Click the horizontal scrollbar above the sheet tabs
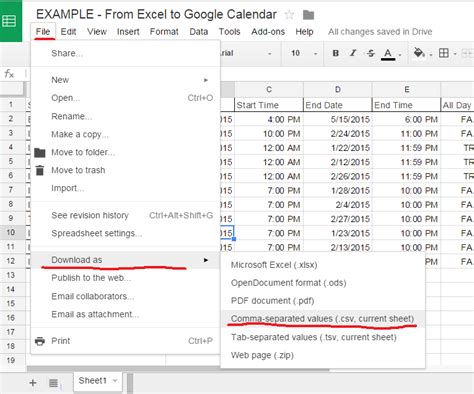Image resolution: width=474 pixels, height=394 pixels. point(178,370)
